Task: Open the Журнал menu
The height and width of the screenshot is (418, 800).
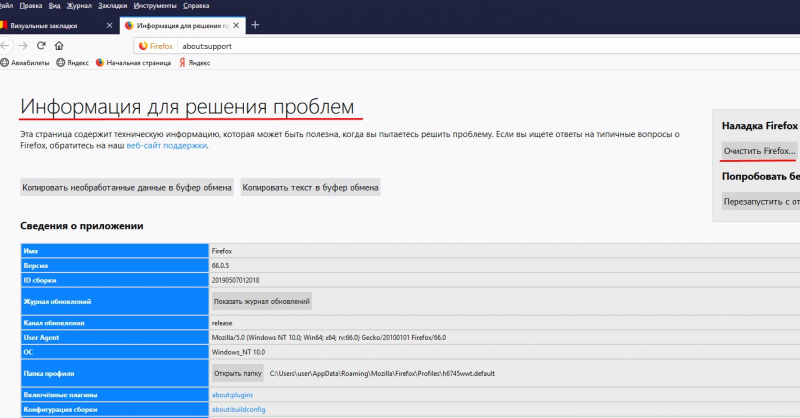Action: point(79,6)
